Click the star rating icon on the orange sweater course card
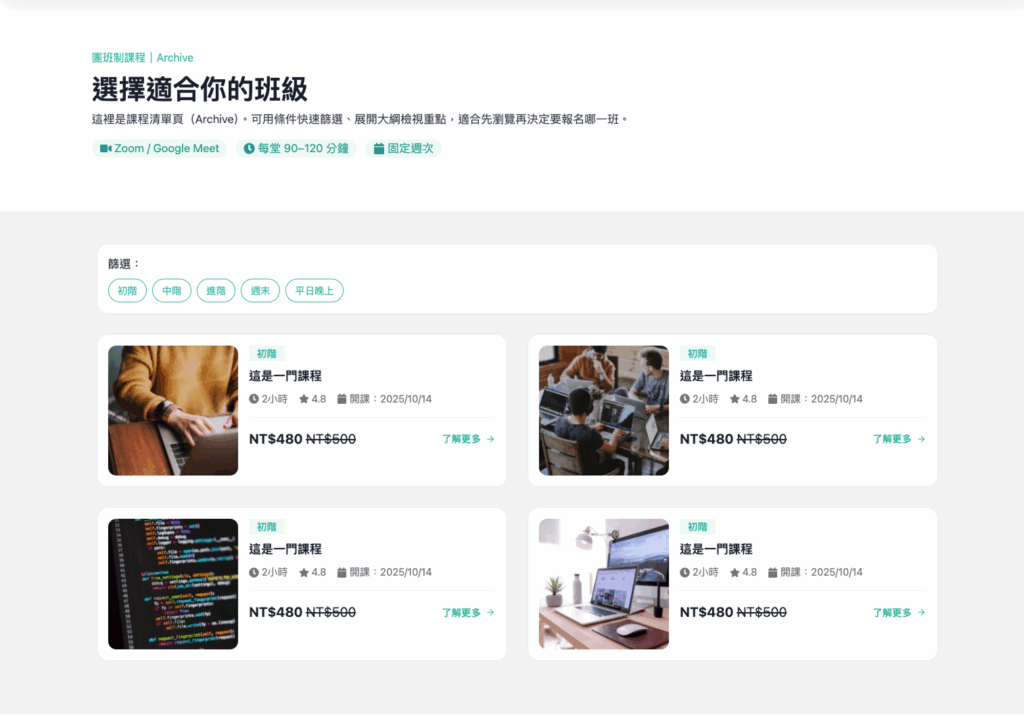 point(303,399)
